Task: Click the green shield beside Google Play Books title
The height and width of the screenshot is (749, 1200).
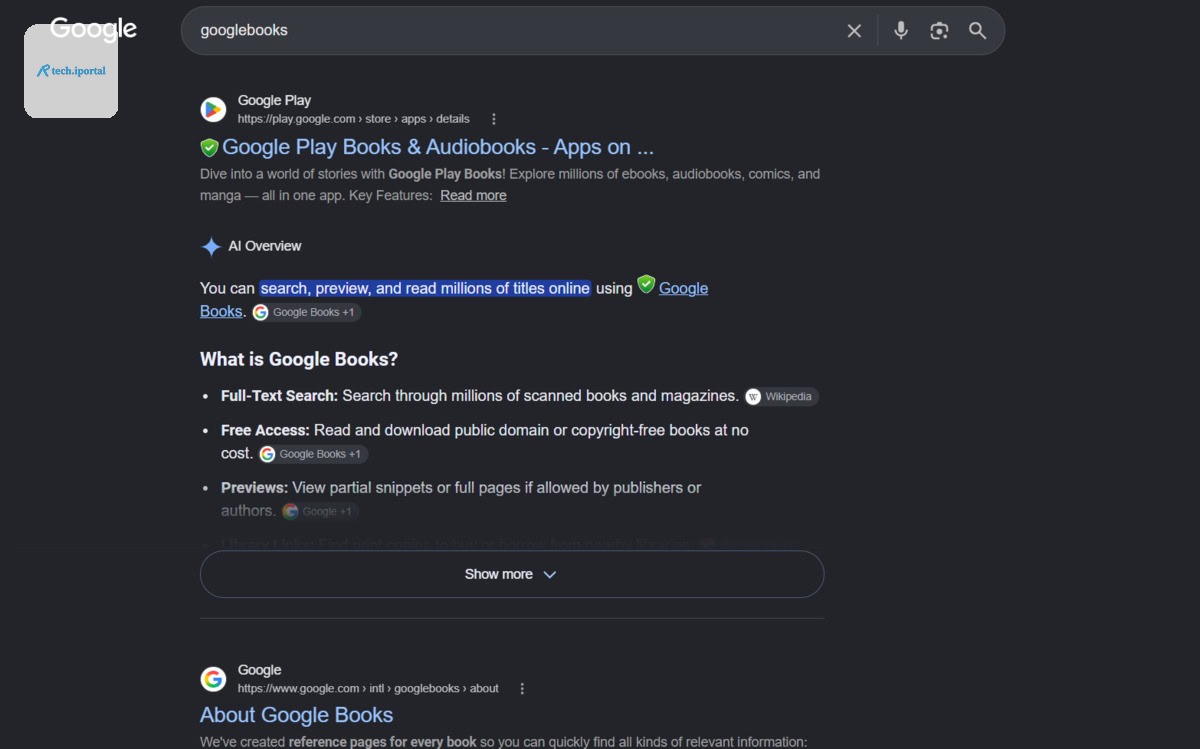Action: click(209, 148)
